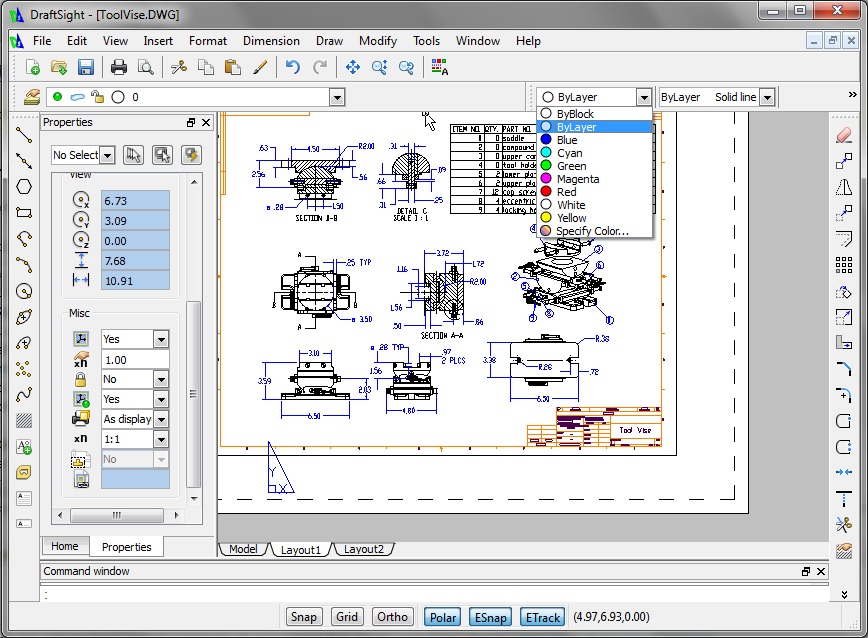Select the Rectangle draw tool
The height and width of the screenshot is (638, 868).
click(24, 212)
